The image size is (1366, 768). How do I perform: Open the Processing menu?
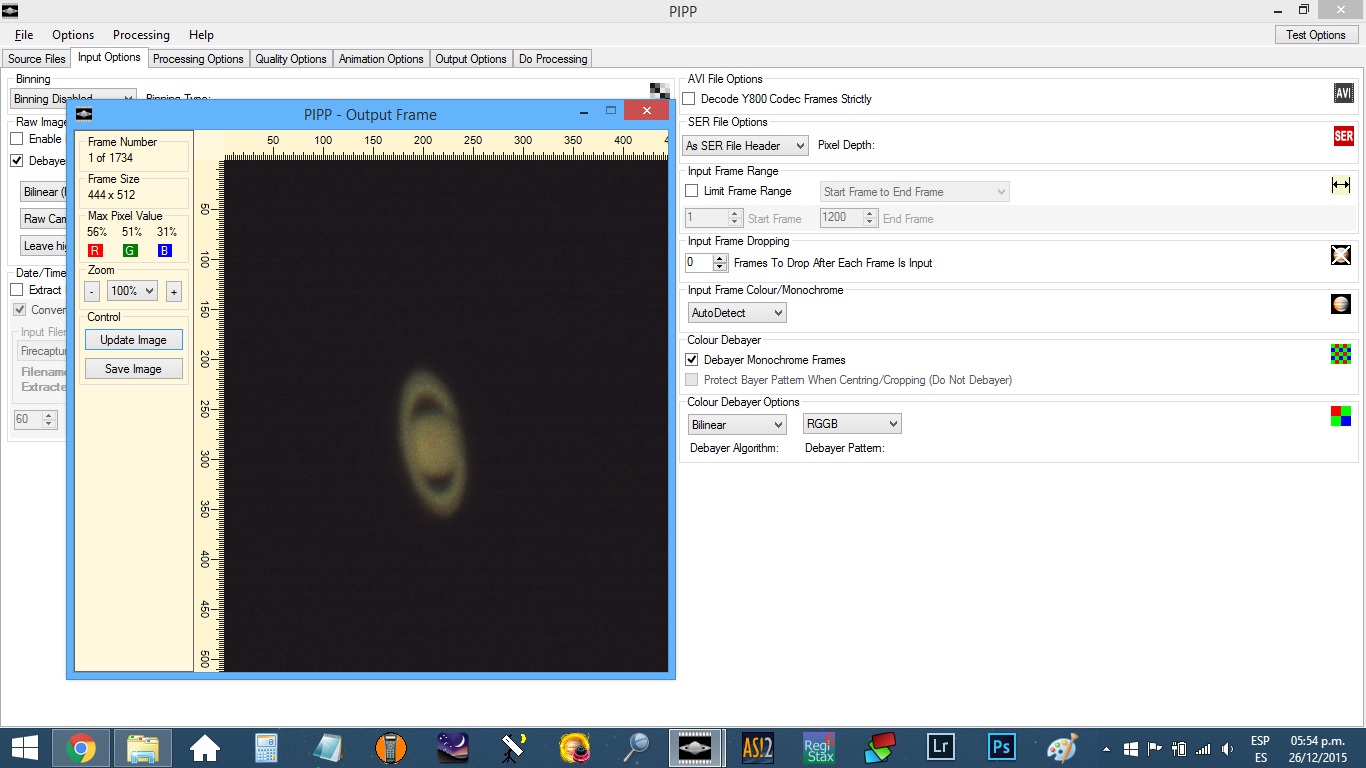pyautogui.click(x=141, y=35)
